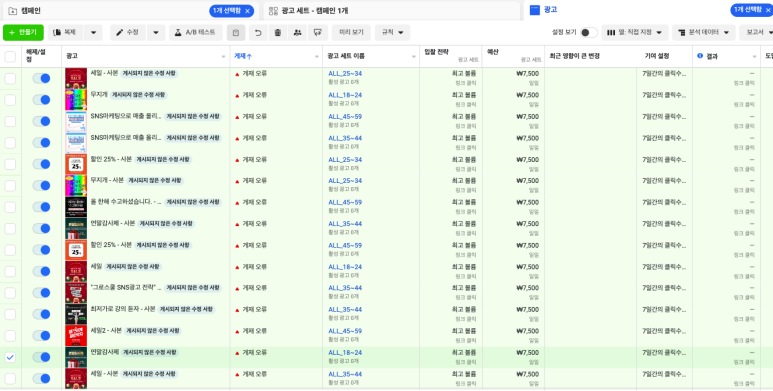Screen dimensions: 773x391
Task: Click 게재 오류 warning in 올 한해 수고하셨습니다 row
Action: (251, 202)
